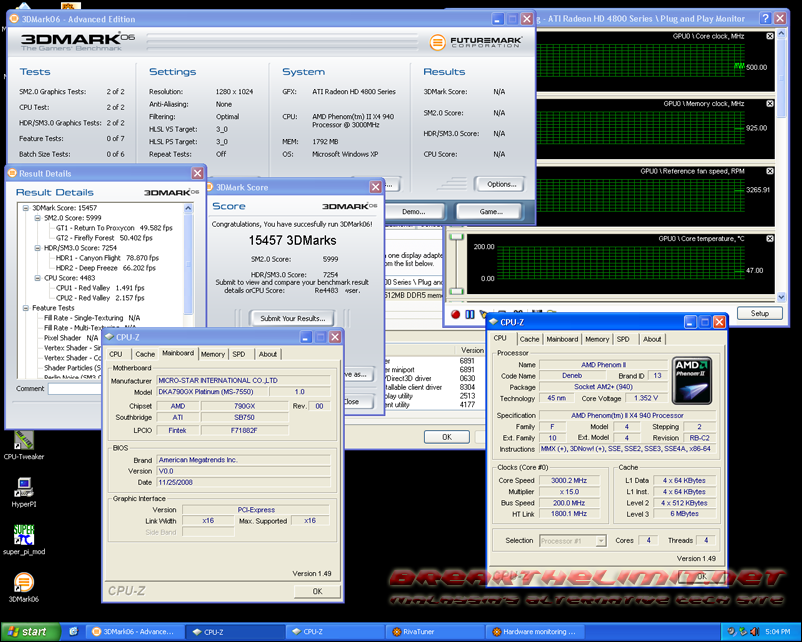Open the Cache tab in the Mainboard CPU-Z window
The height and width of the screenshot is (642, 802).
pos(145,354)
